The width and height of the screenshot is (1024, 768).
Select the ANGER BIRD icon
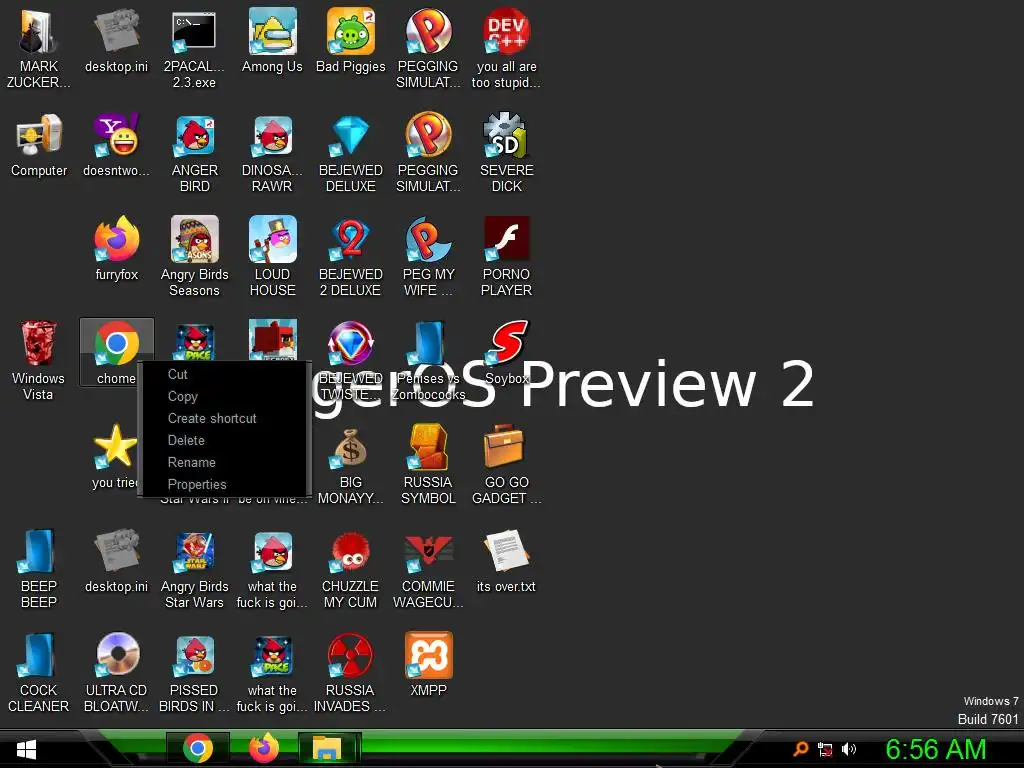pyautogui.click(x=195, y=152)
